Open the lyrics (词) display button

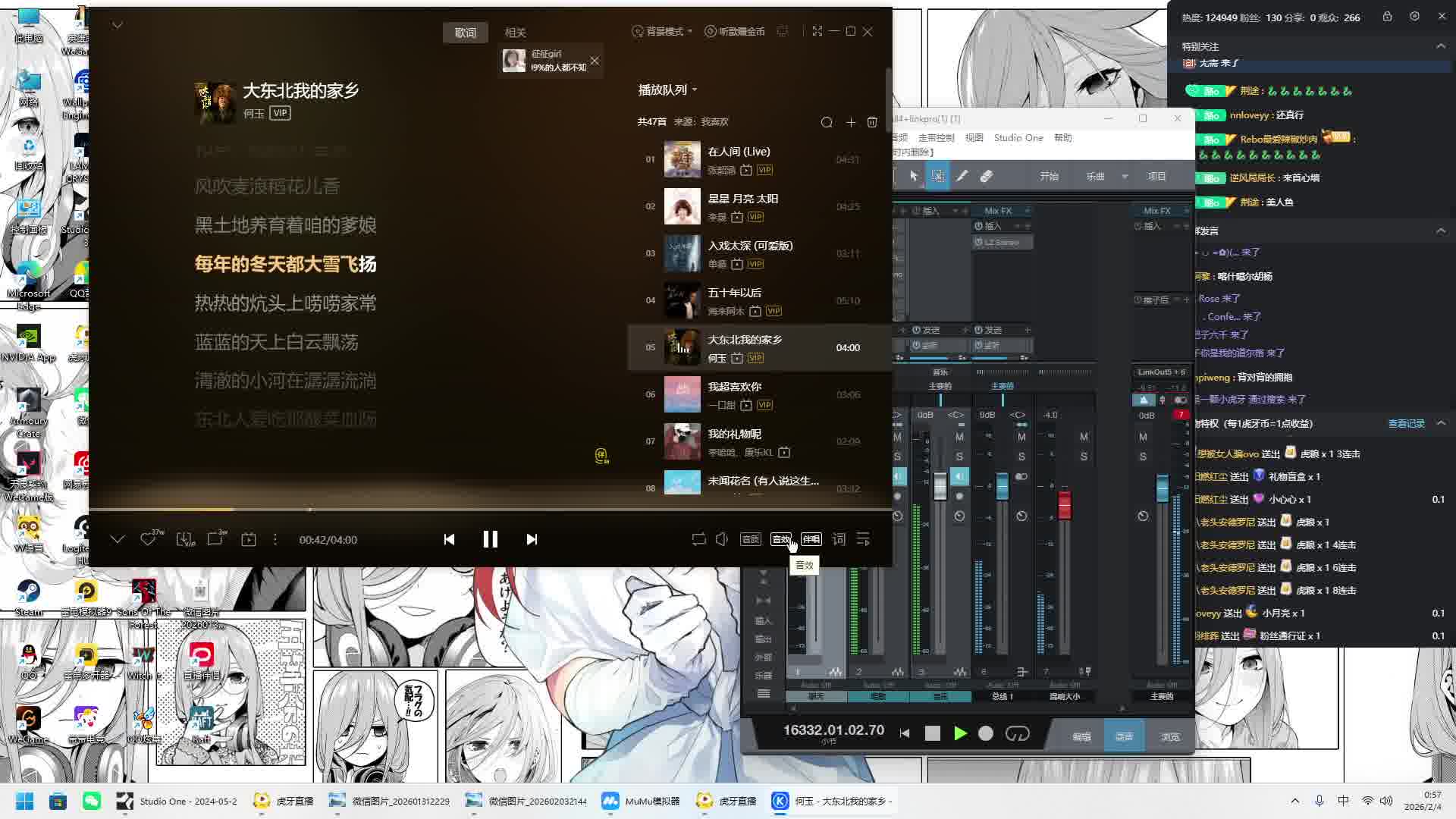tap(838, 539)
